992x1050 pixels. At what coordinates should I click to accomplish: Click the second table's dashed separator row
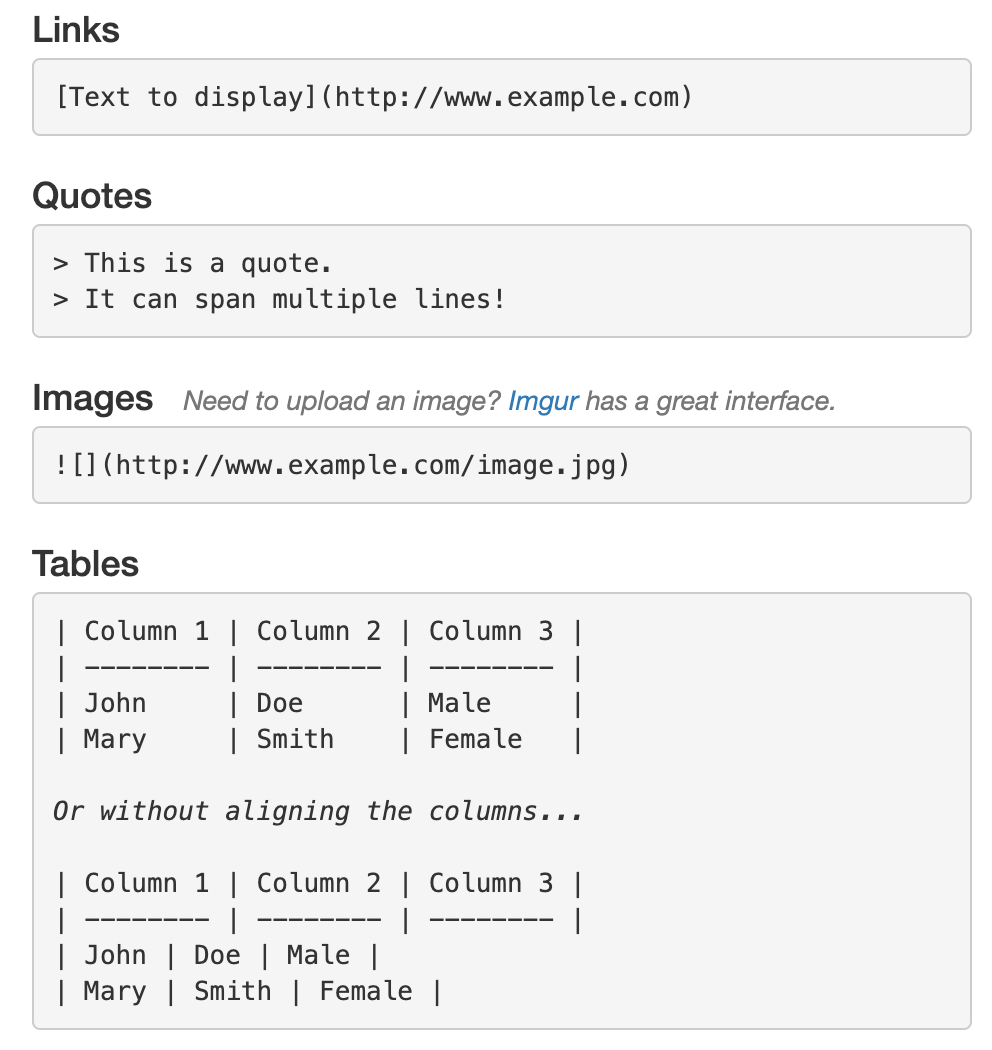(x=320, y=919)
